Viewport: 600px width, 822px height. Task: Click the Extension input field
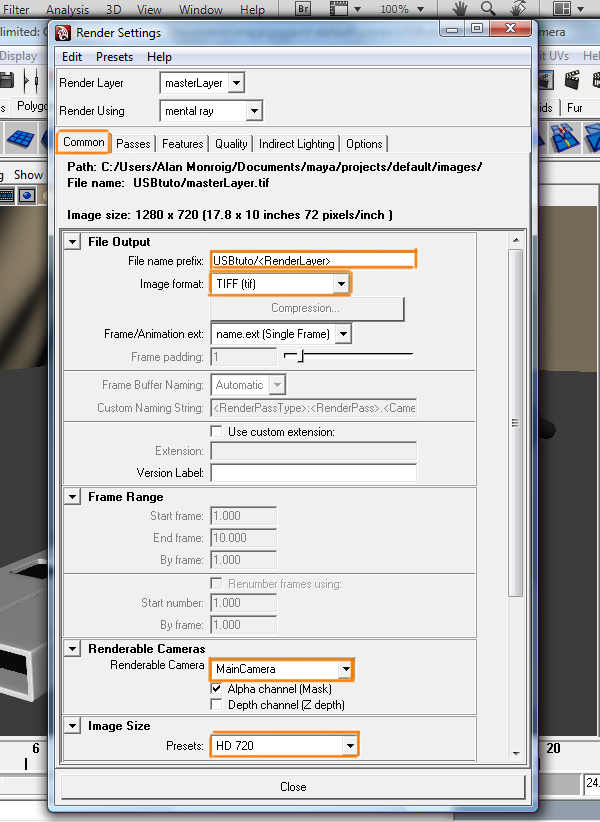[x=313, y=451]
